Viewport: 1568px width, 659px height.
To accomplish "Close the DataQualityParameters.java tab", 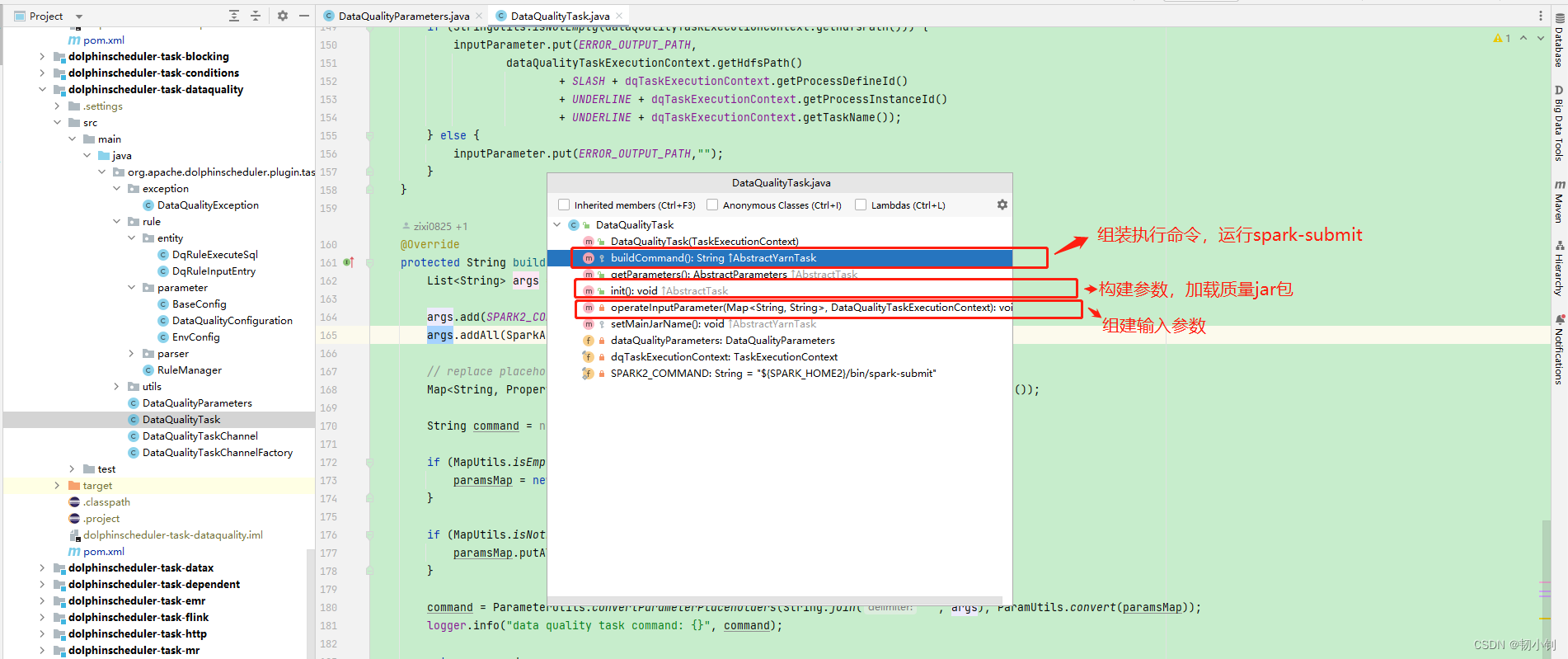I will [481, 16].
